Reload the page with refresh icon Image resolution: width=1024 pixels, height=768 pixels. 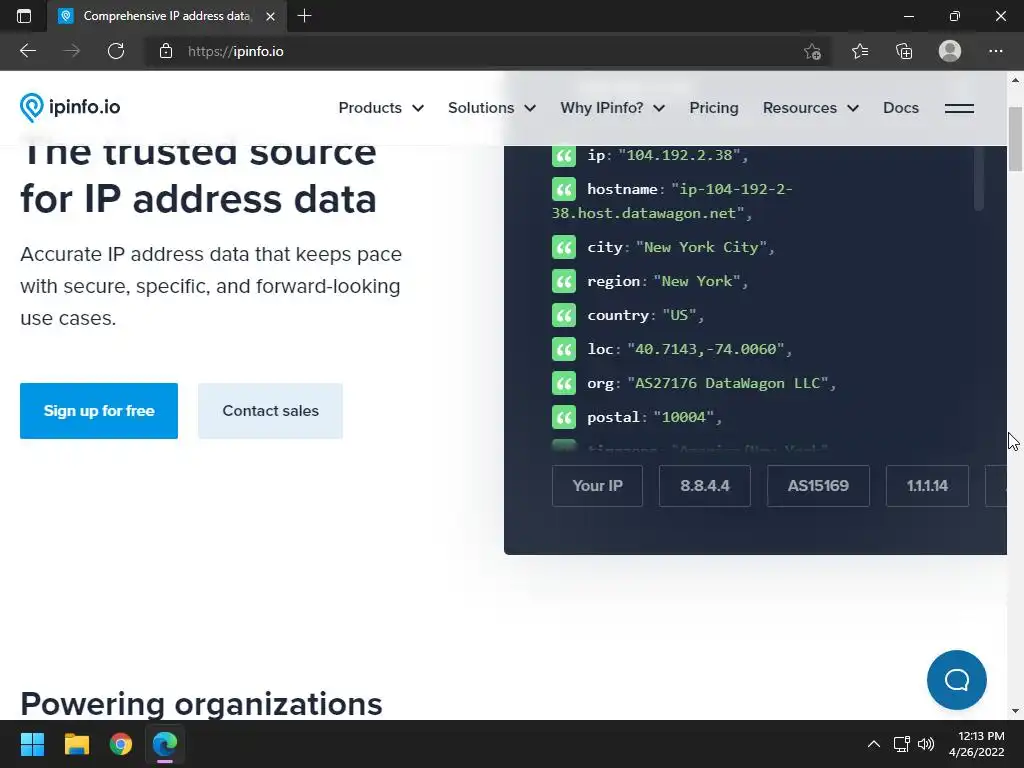click(x=116, y=51)
